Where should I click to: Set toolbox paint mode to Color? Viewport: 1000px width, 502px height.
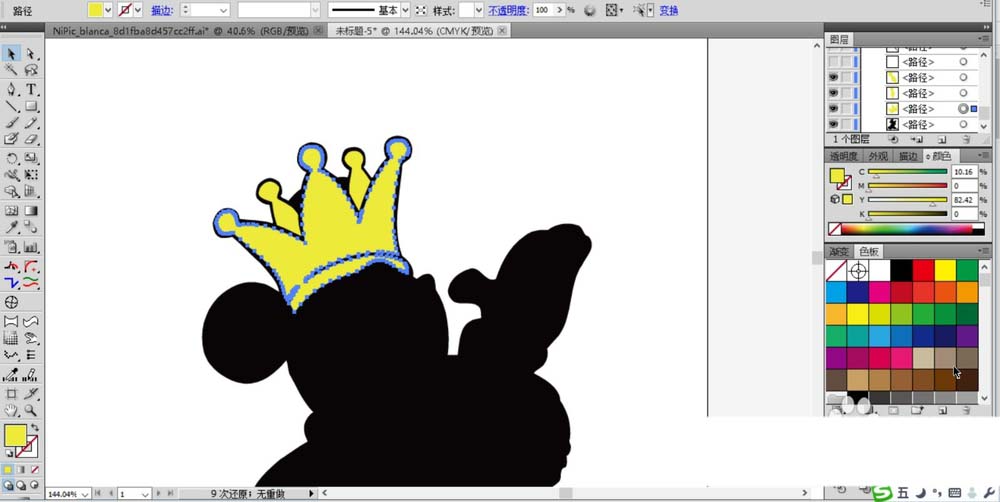pyautogui.click(x=8, y=469)
